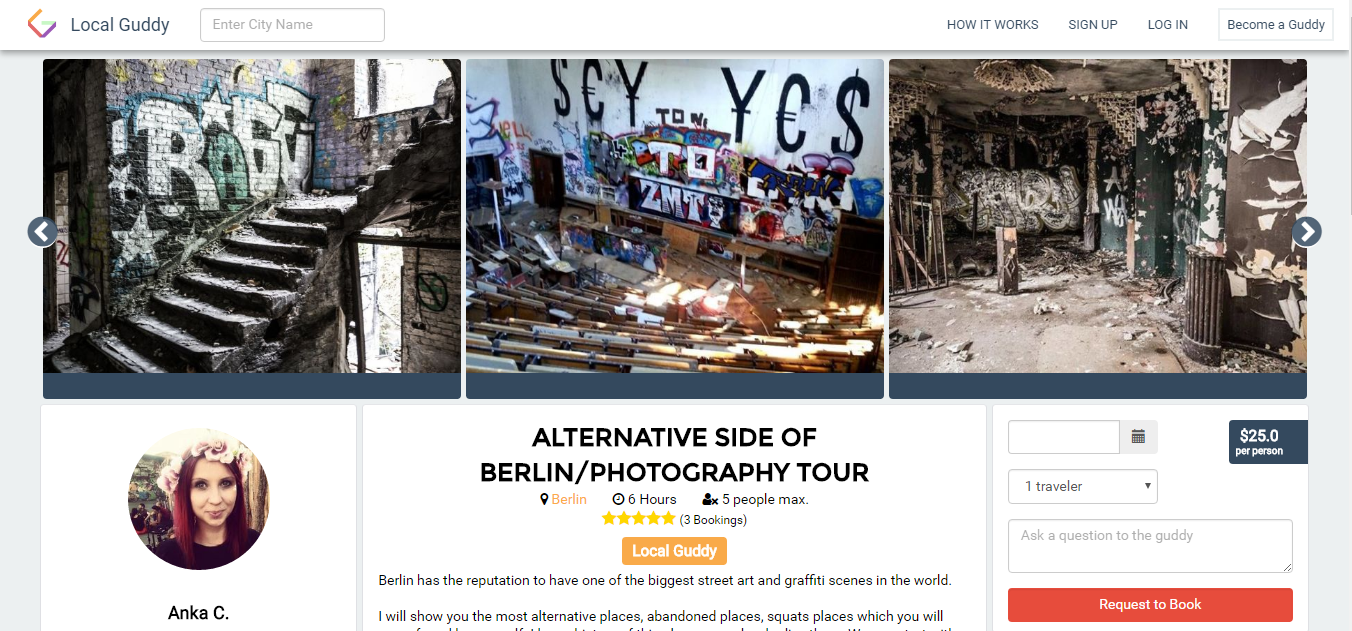Click the Become a Guddy button
The image size is (1352, 631).
pos(1276,24)
